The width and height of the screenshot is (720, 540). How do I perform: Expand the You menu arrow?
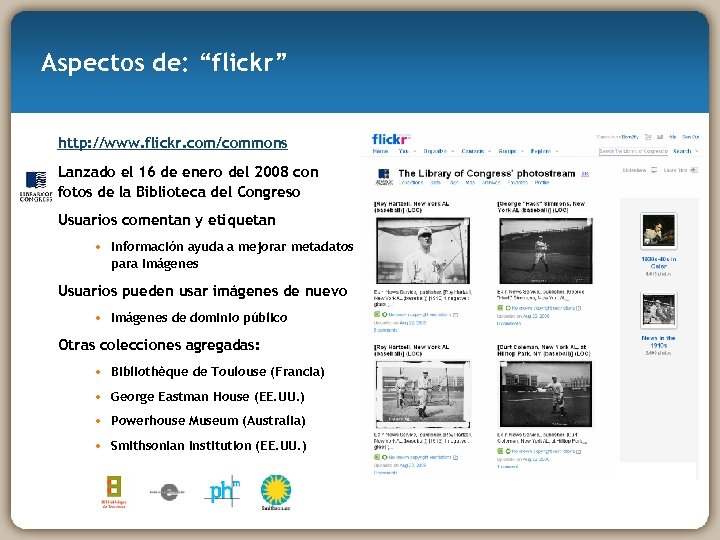coord(415,151)
